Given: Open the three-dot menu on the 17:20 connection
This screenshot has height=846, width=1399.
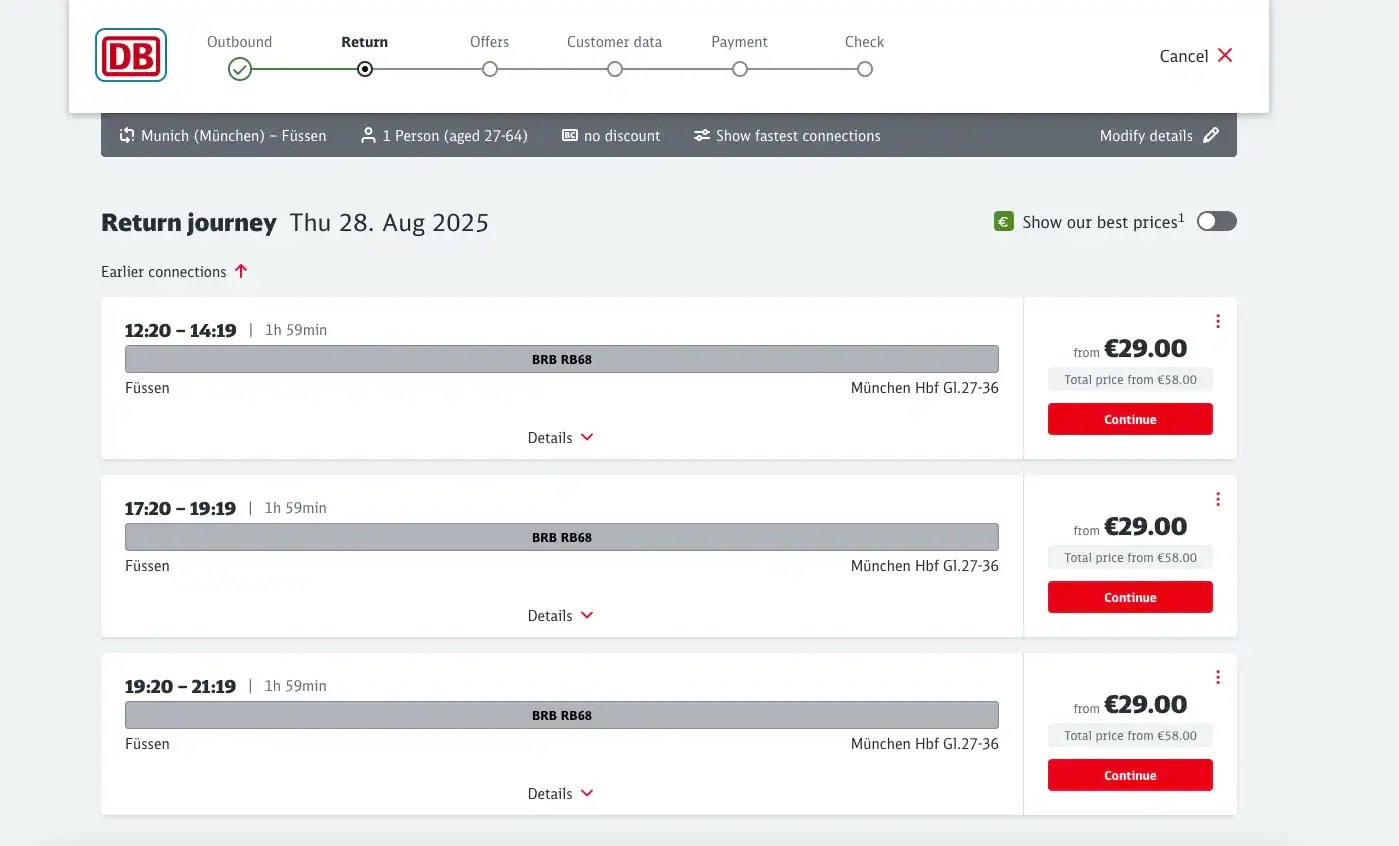Looking at the screenshot, I should pyautogui.click(x=1218, y=498).
